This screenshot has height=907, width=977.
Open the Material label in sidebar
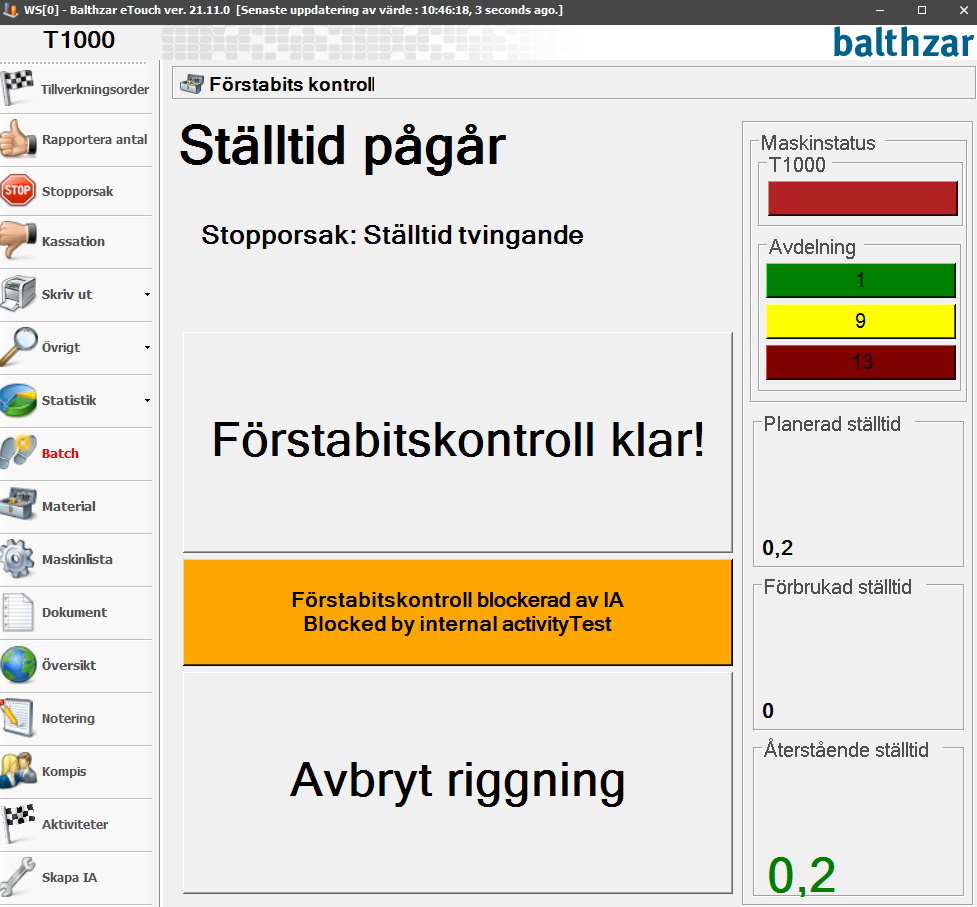pyautogui.click(x=69, y=506)
